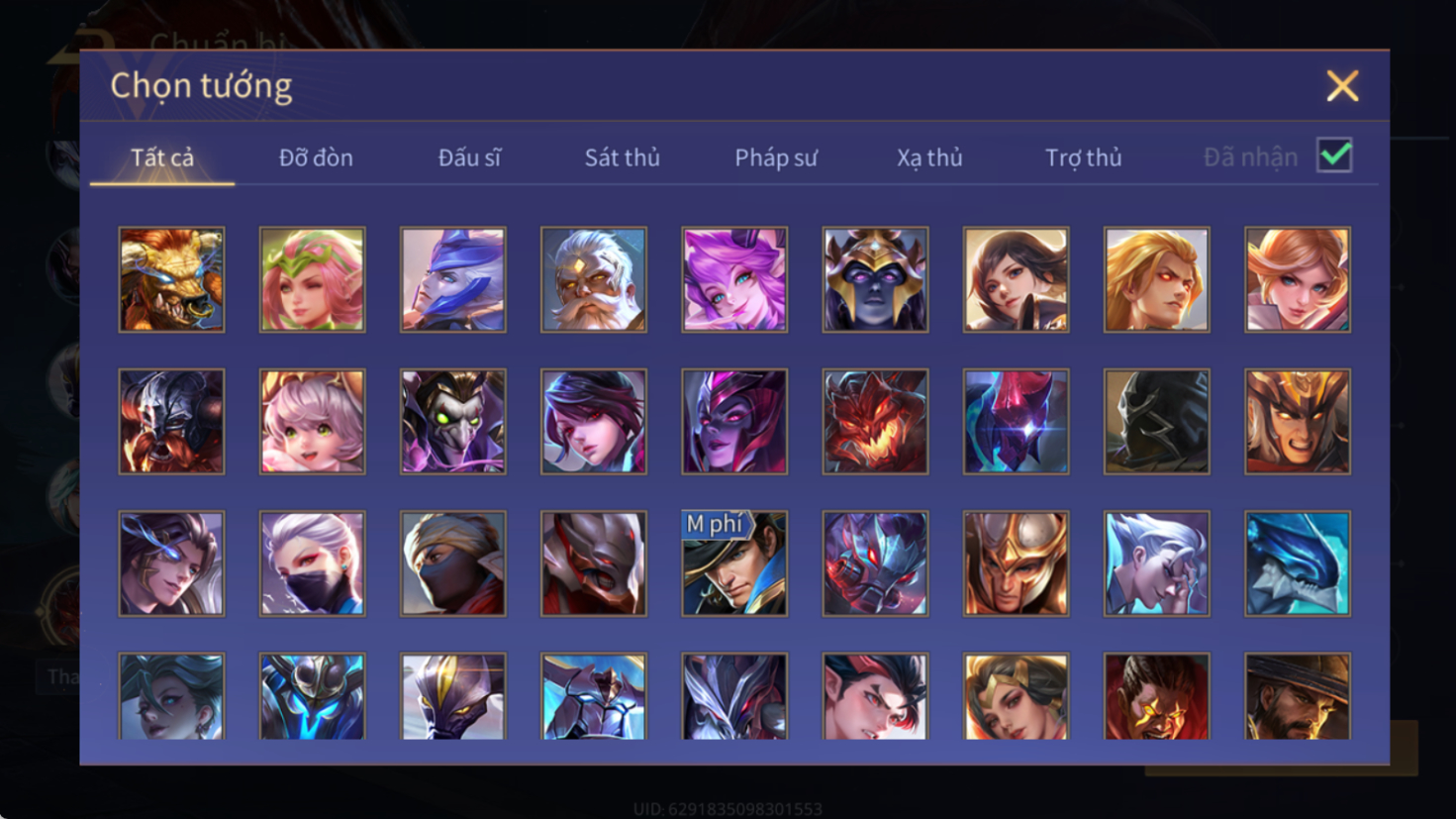This screenshot has width=1456, height=819.
Task: Switch to the Đấu sĩ tab
Action: pos(469,157)
